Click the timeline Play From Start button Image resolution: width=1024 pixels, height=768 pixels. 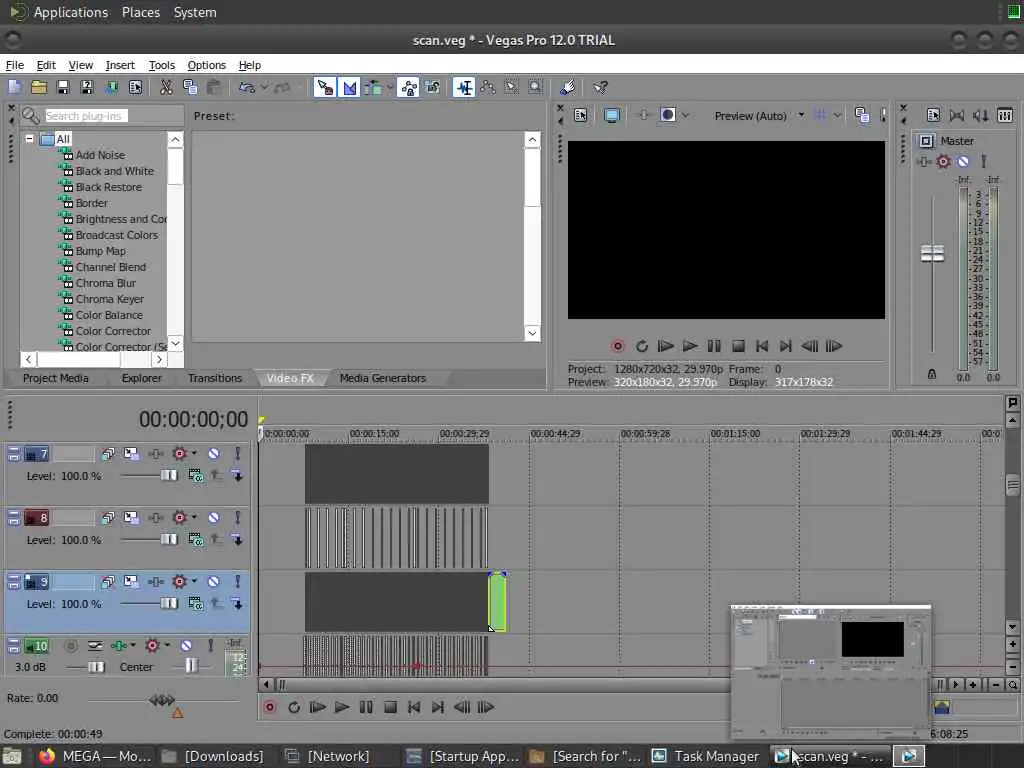[x=317, y=707]
